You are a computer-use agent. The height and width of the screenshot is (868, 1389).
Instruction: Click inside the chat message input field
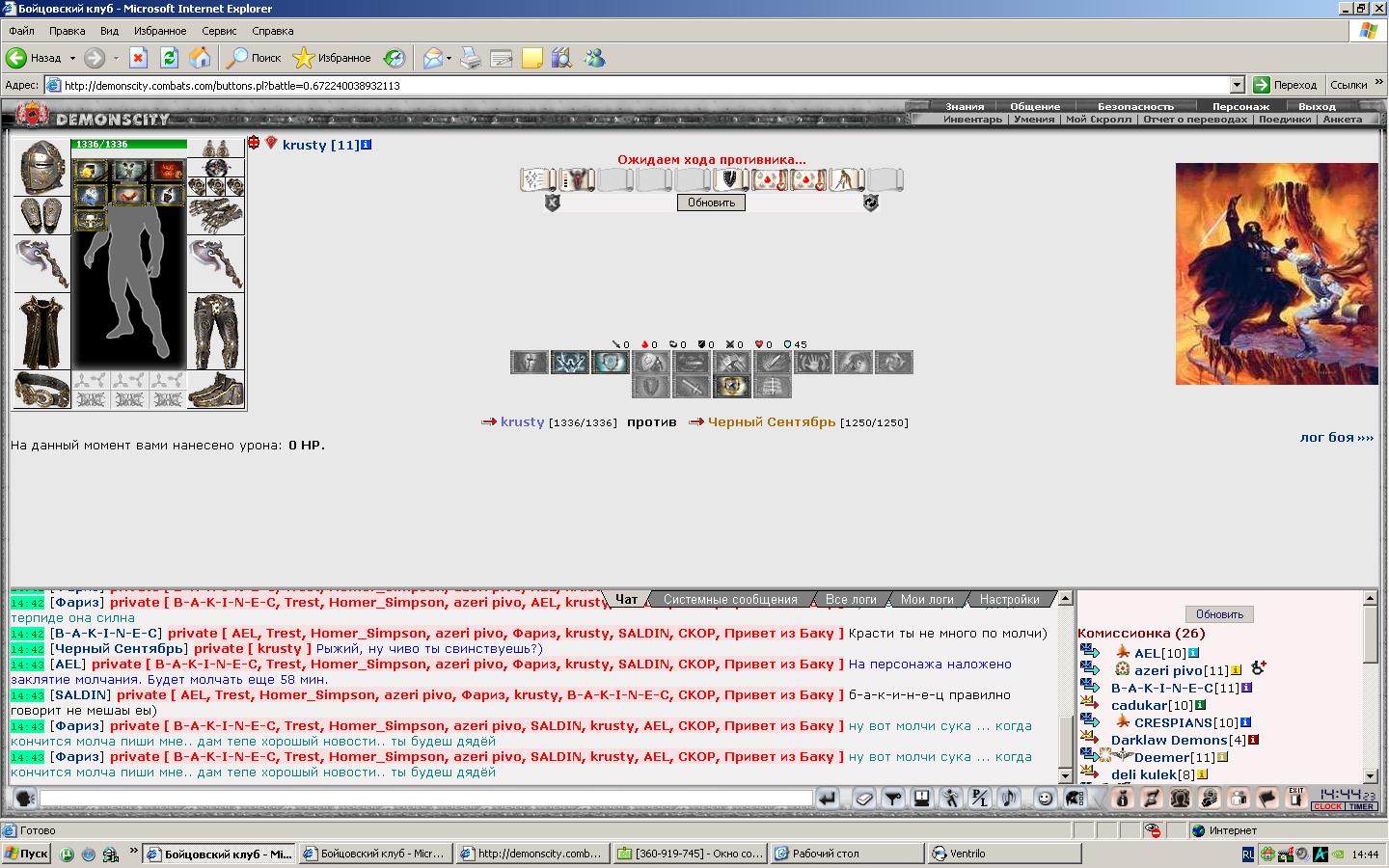[x=425, y=799]
